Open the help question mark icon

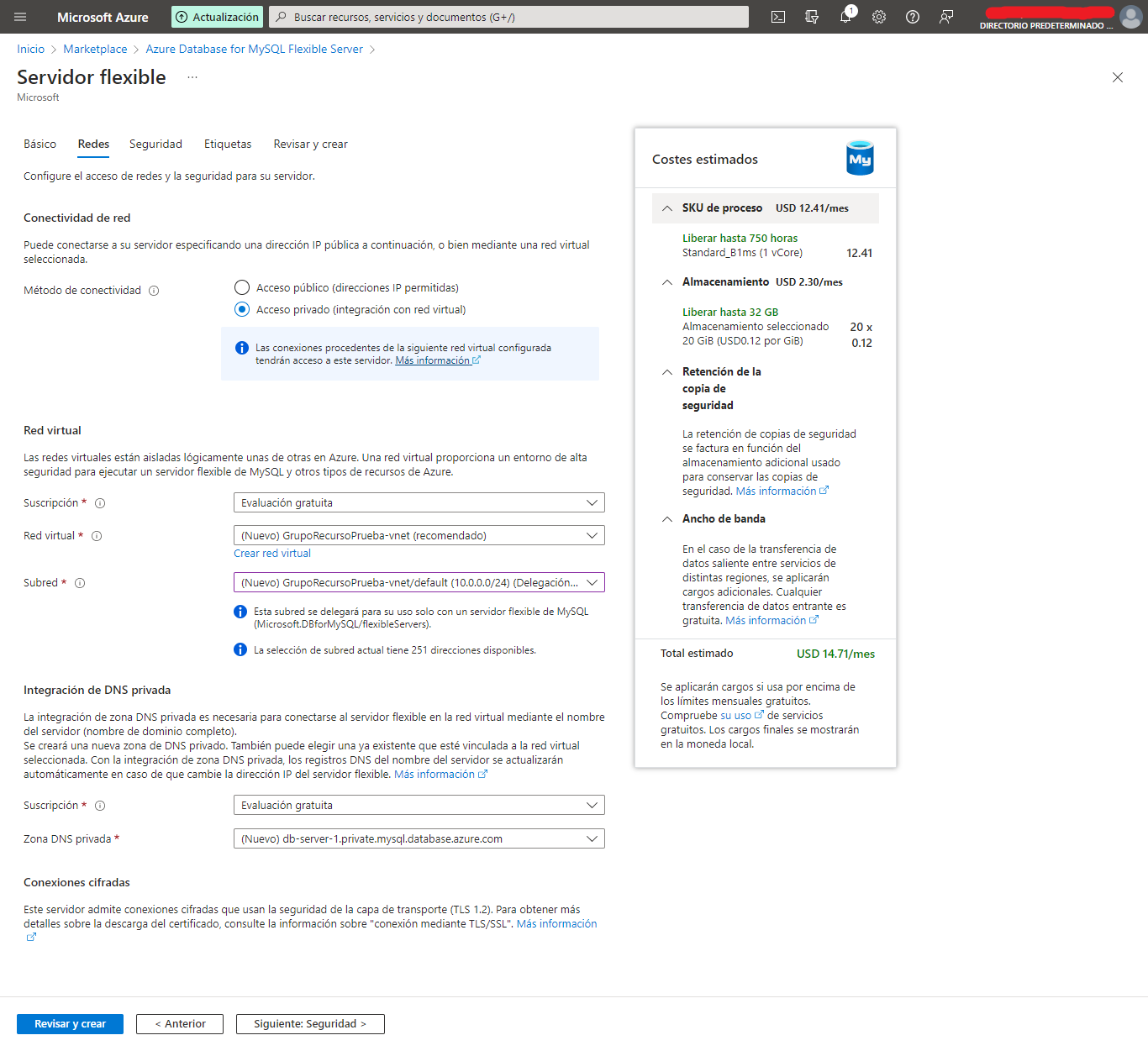(x=913, y=17)
